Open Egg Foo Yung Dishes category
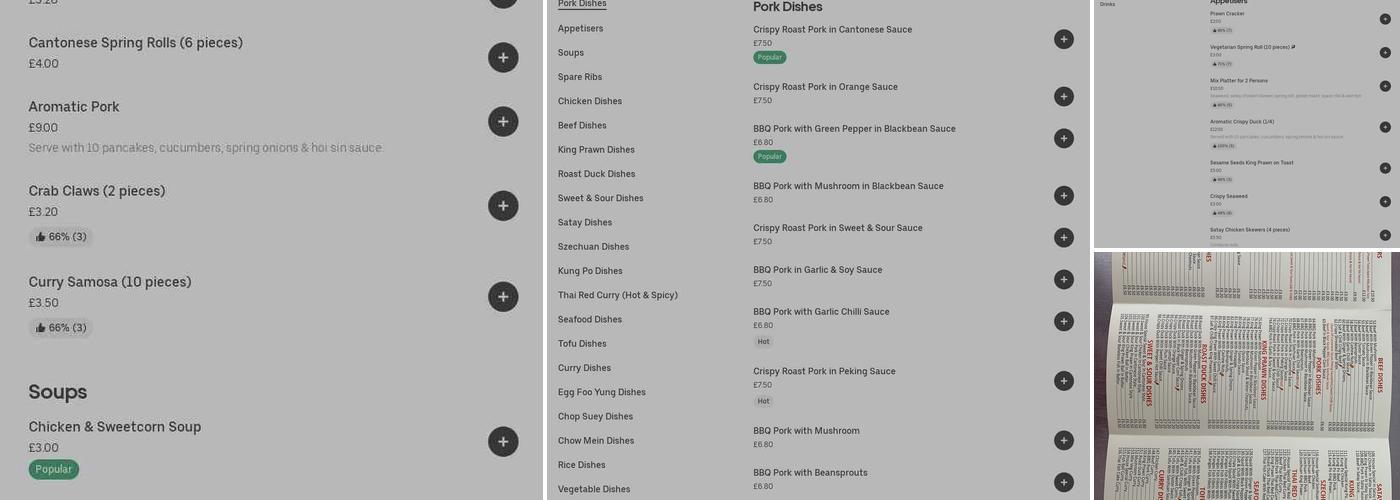1400x500 pixels. click(601, 392)
